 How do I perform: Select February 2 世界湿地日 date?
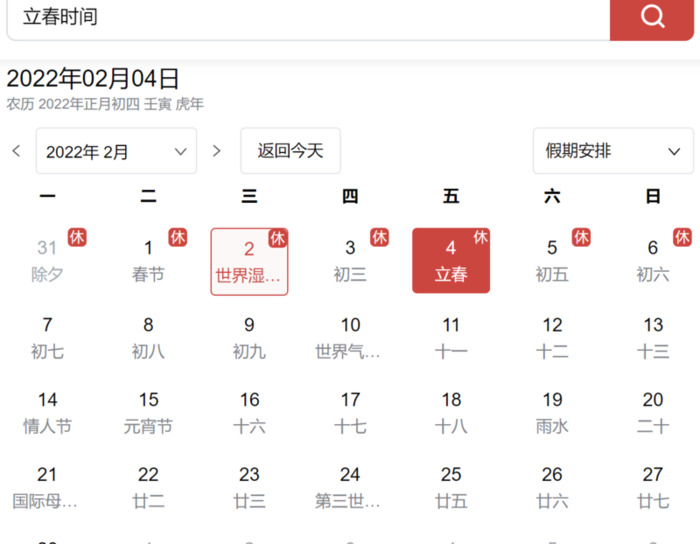click(249, 261)
